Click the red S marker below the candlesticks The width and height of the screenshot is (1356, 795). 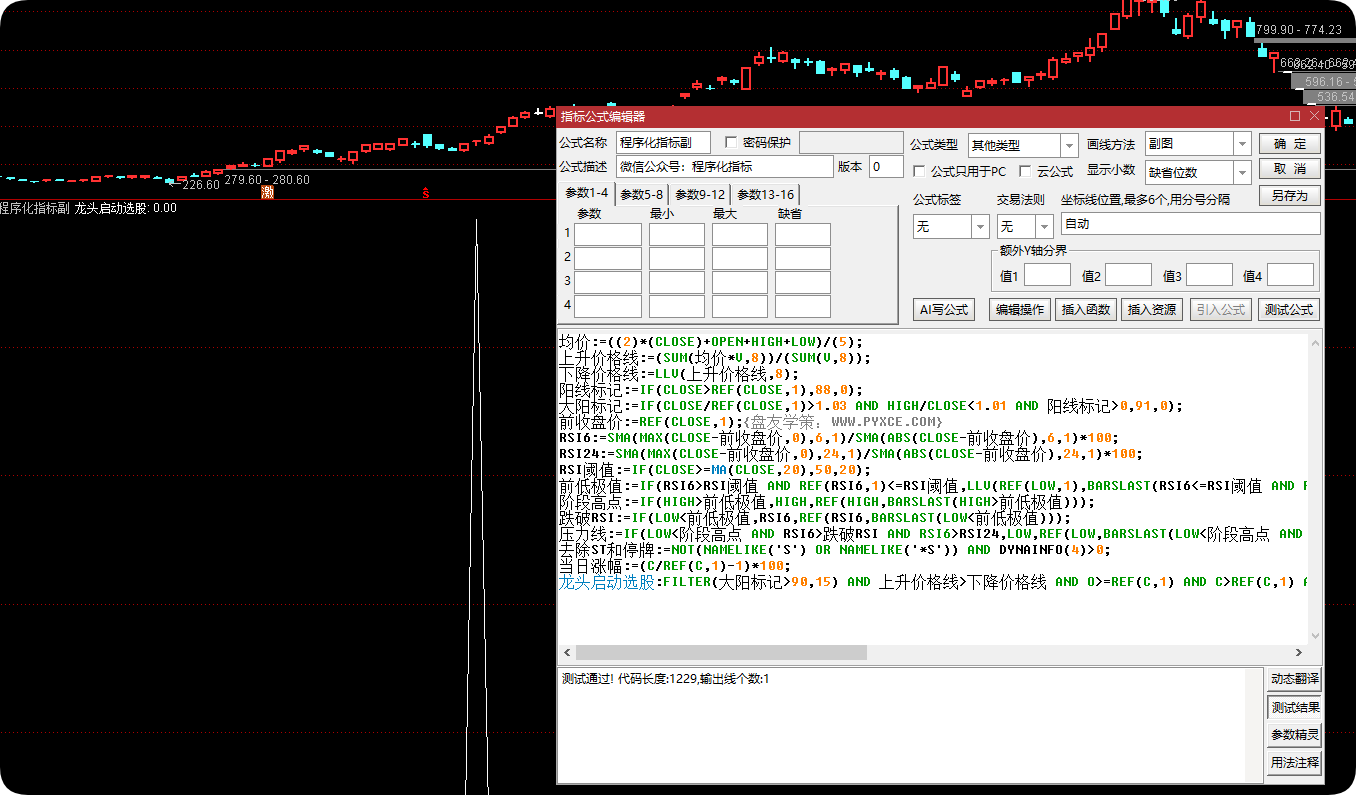[x=427, y=192]
